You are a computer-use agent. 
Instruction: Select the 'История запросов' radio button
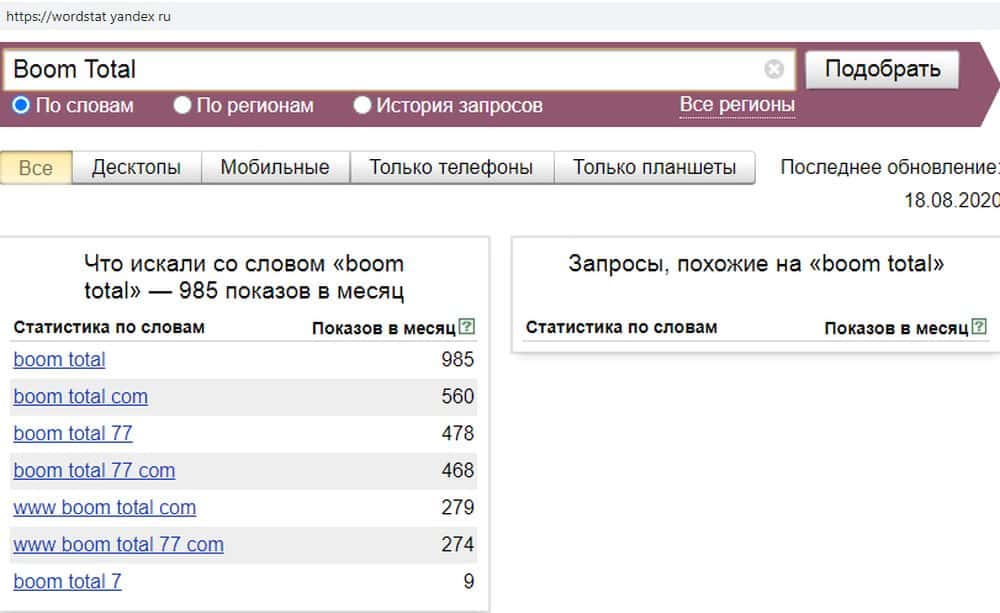[x=362, y=105]
